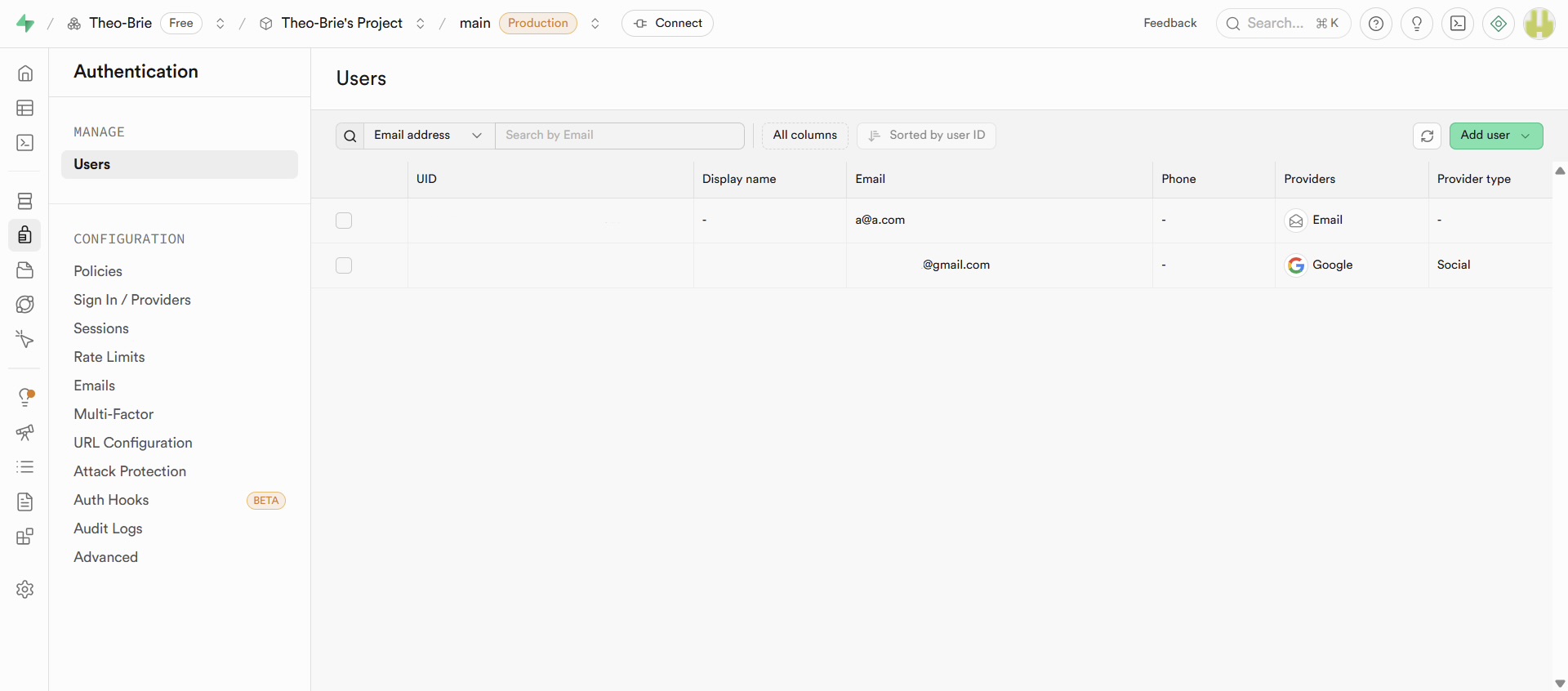
Task: Open the Realtime sidebar icon
Action: 25,339
